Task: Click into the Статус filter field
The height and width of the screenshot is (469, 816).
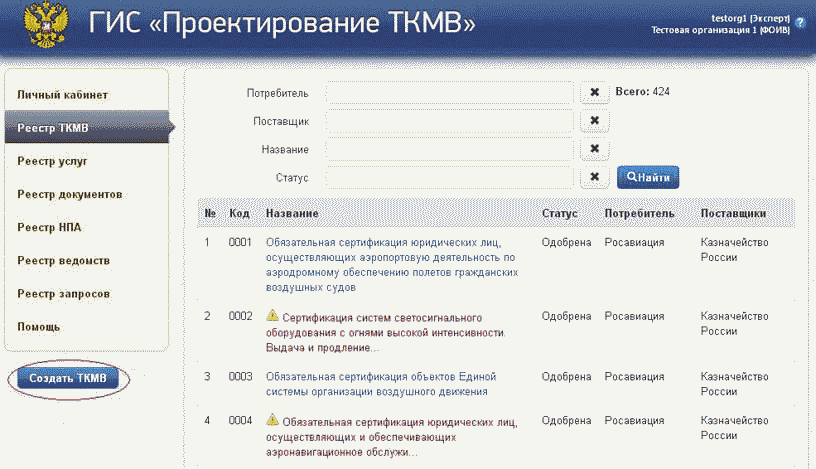Action: click(x=449, y=177)
